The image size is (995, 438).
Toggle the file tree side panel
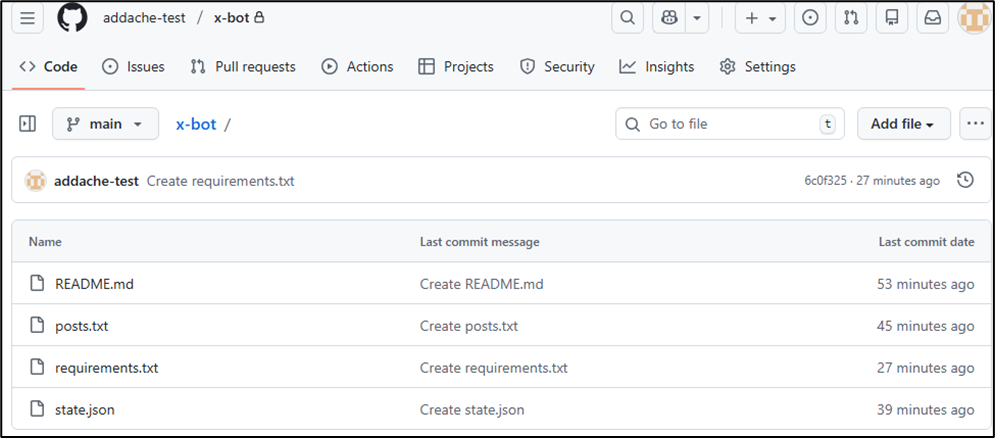28,124
